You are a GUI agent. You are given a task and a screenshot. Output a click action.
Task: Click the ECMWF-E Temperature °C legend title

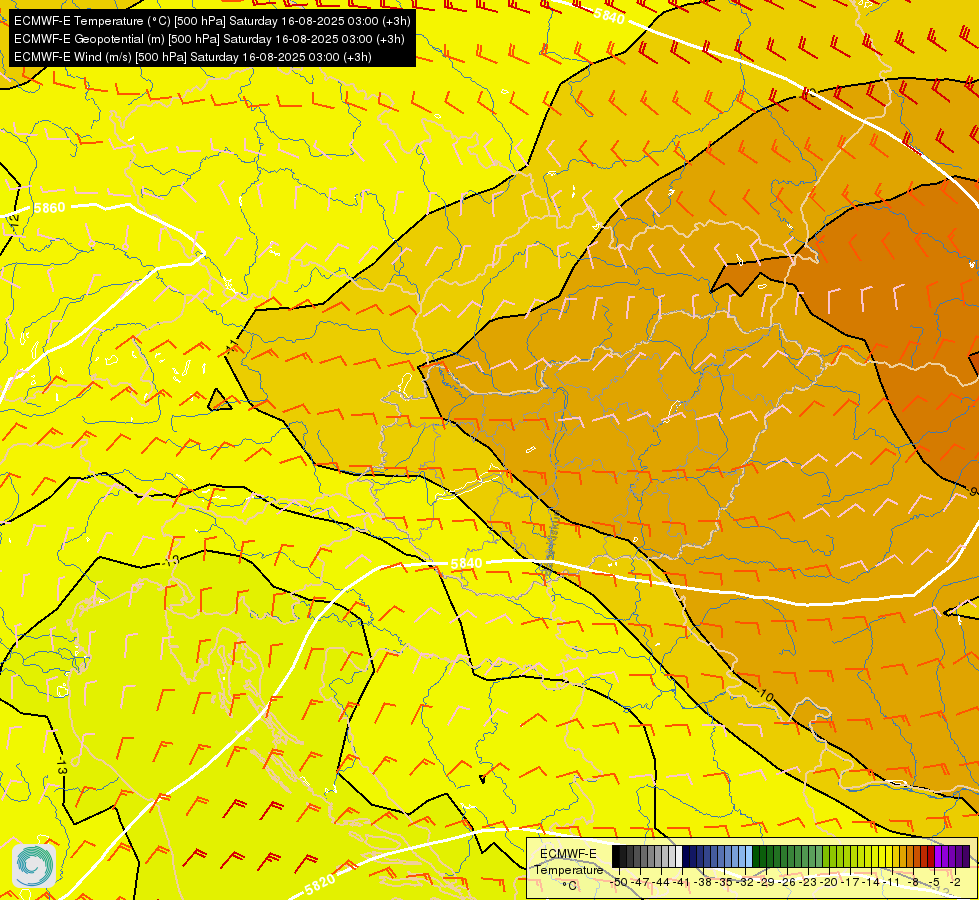pyautogui.click(x=569, y=870)
